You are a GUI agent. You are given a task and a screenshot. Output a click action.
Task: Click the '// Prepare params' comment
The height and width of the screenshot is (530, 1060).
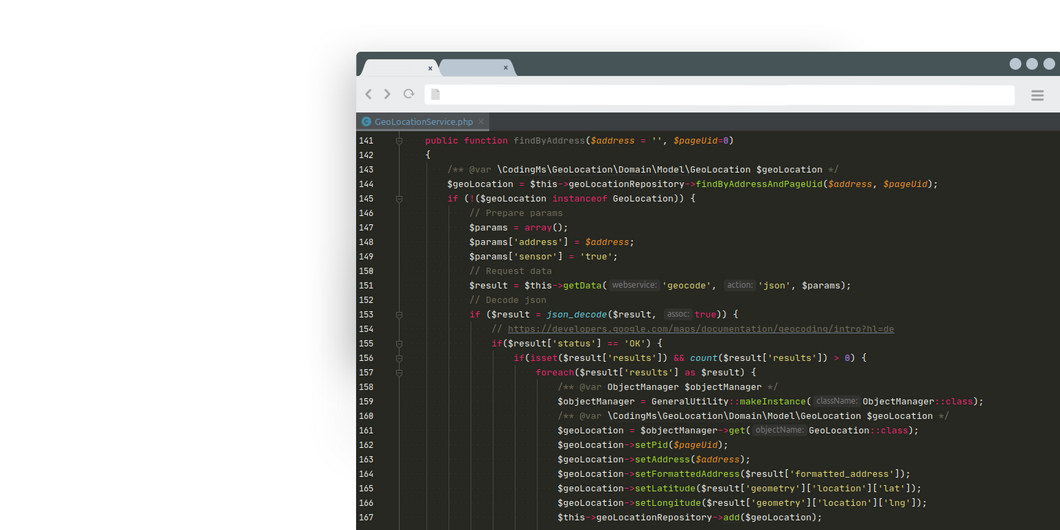(516, 213)
